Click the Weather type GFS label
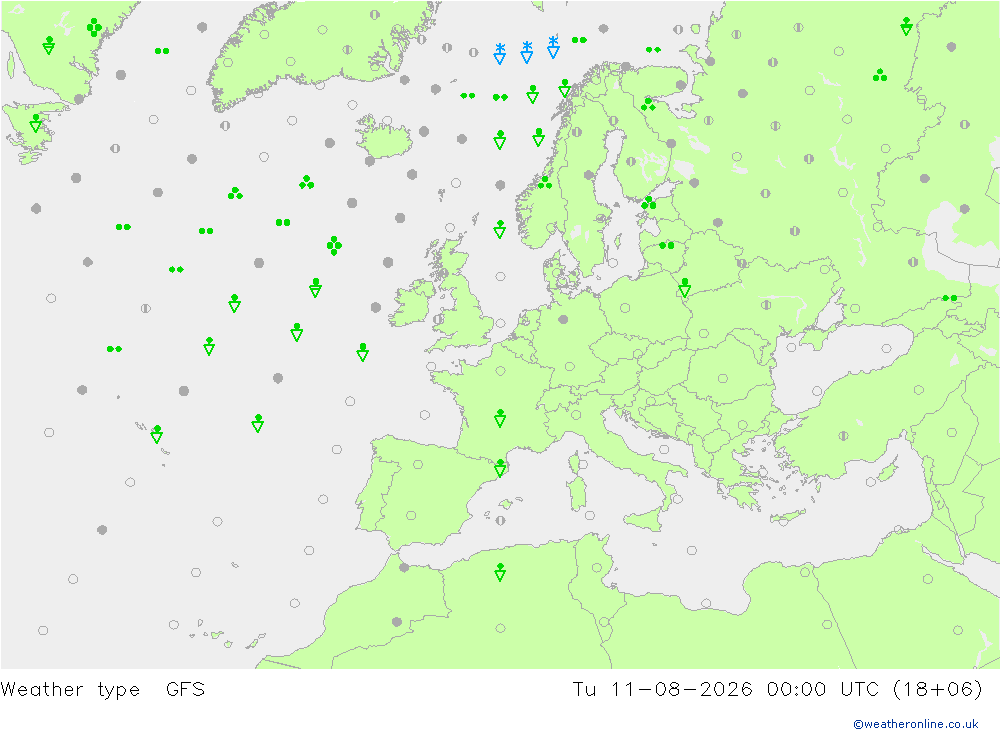 click(103, 690)
